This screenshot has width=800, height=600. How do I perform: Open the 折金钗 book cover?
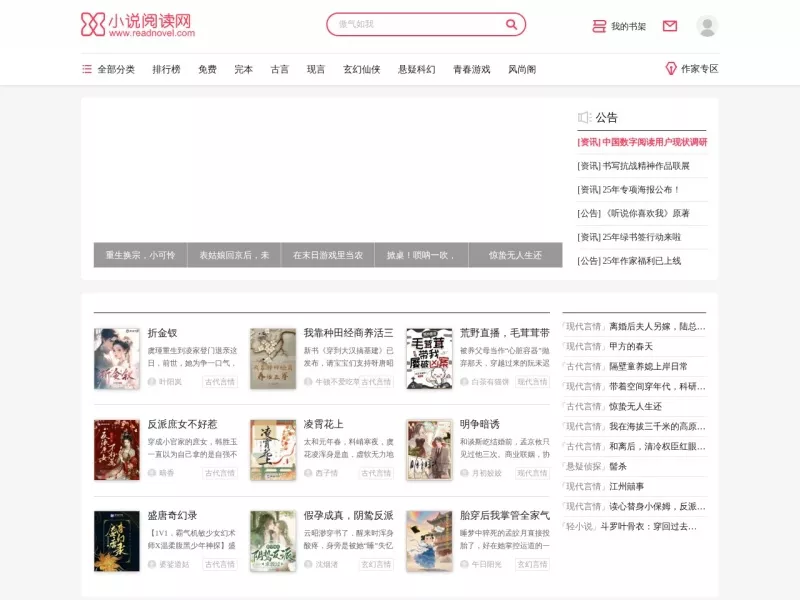point(117,359)
